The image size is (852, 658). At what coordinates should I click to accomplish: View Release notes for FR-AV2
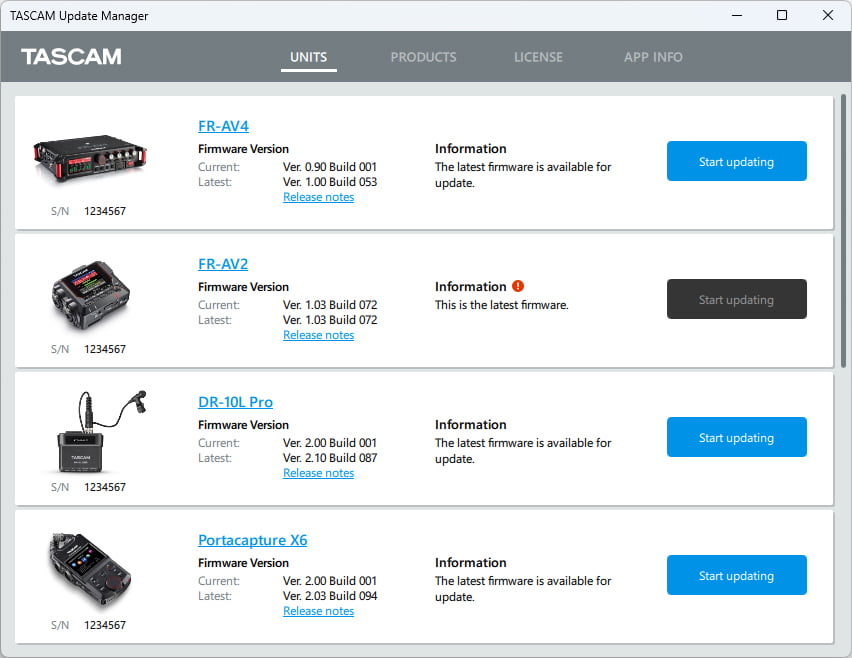318,335
